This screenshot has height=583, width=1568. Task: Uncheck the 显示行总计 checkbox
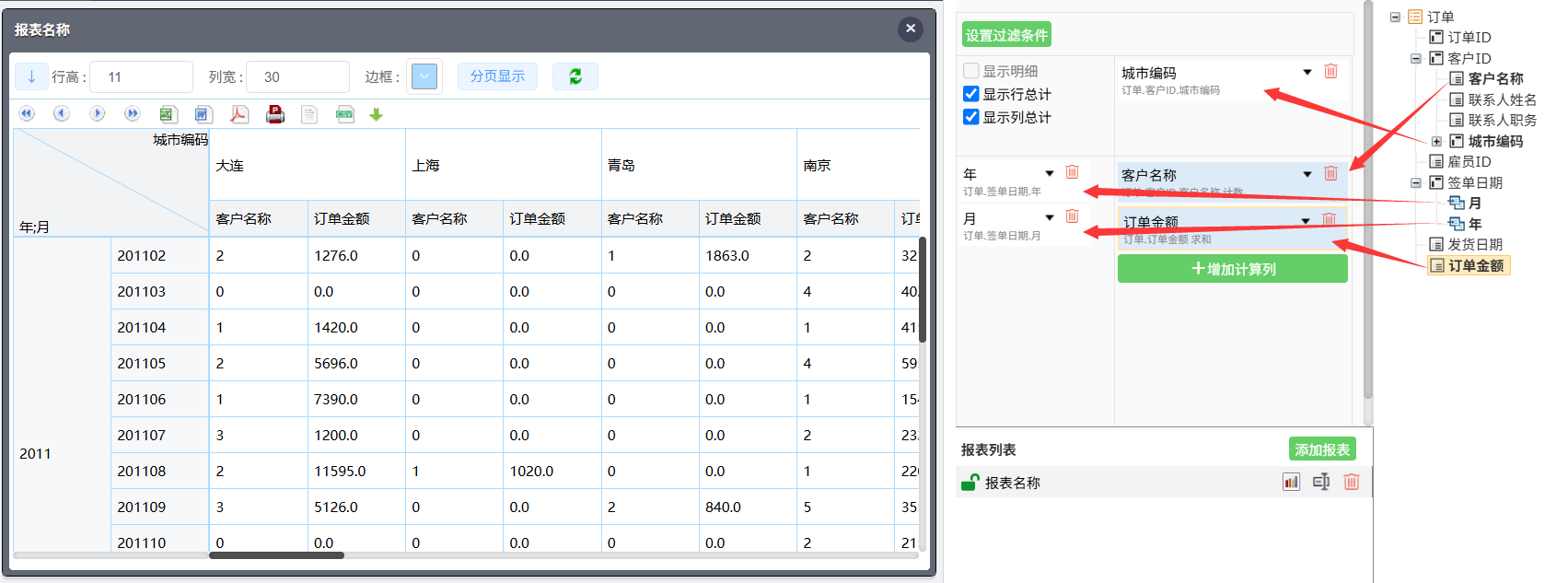(x=970, y=94)
